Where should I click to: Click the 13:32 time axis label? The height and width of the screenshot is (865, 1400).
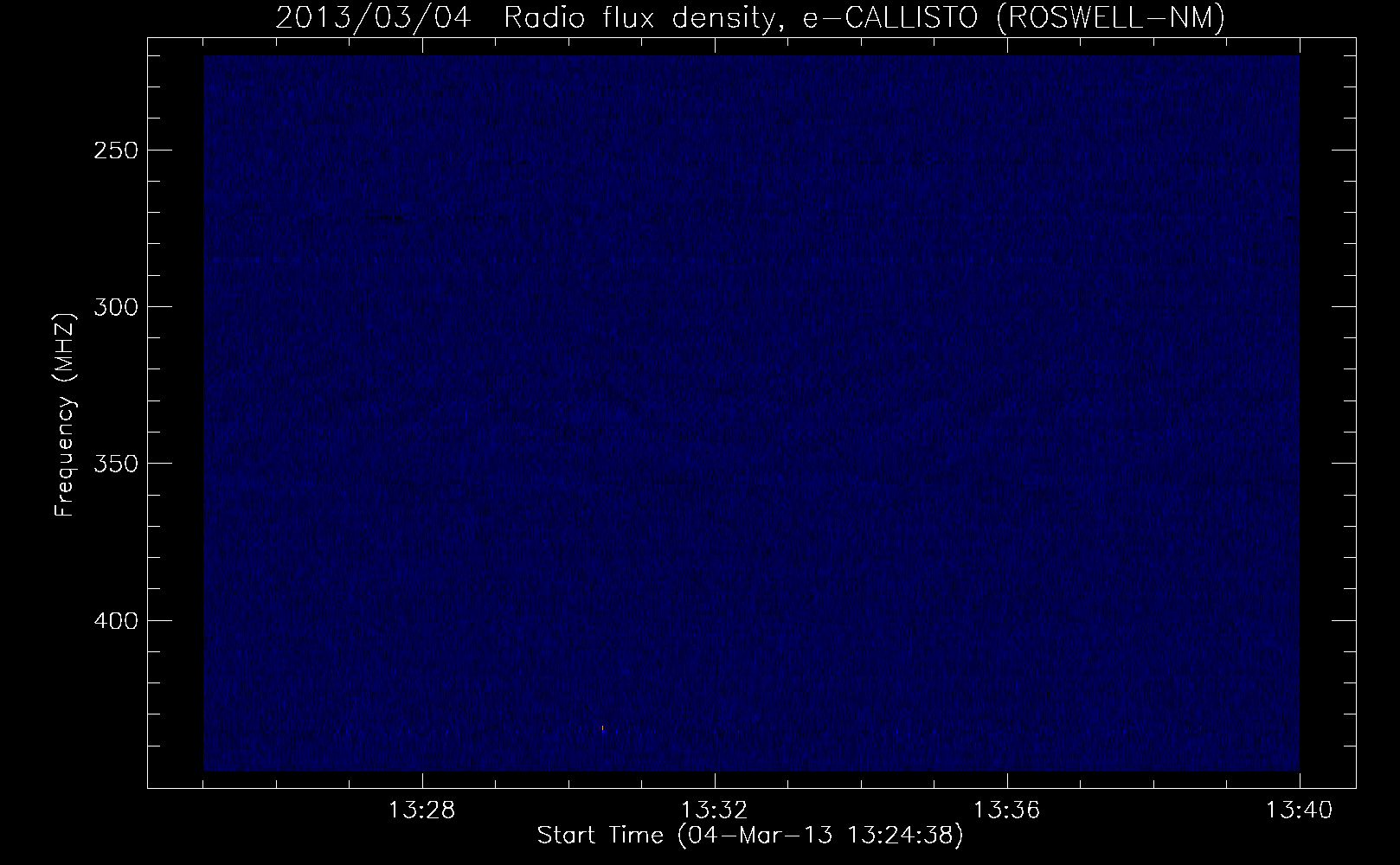(x=714, y=811)
